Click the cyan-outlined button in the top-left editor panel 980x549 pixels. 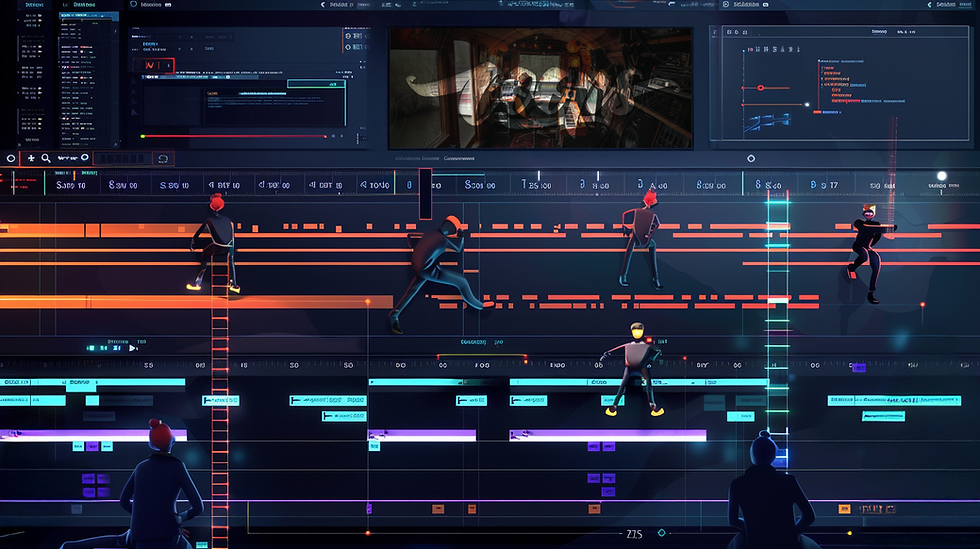click(x=316, y=84)
